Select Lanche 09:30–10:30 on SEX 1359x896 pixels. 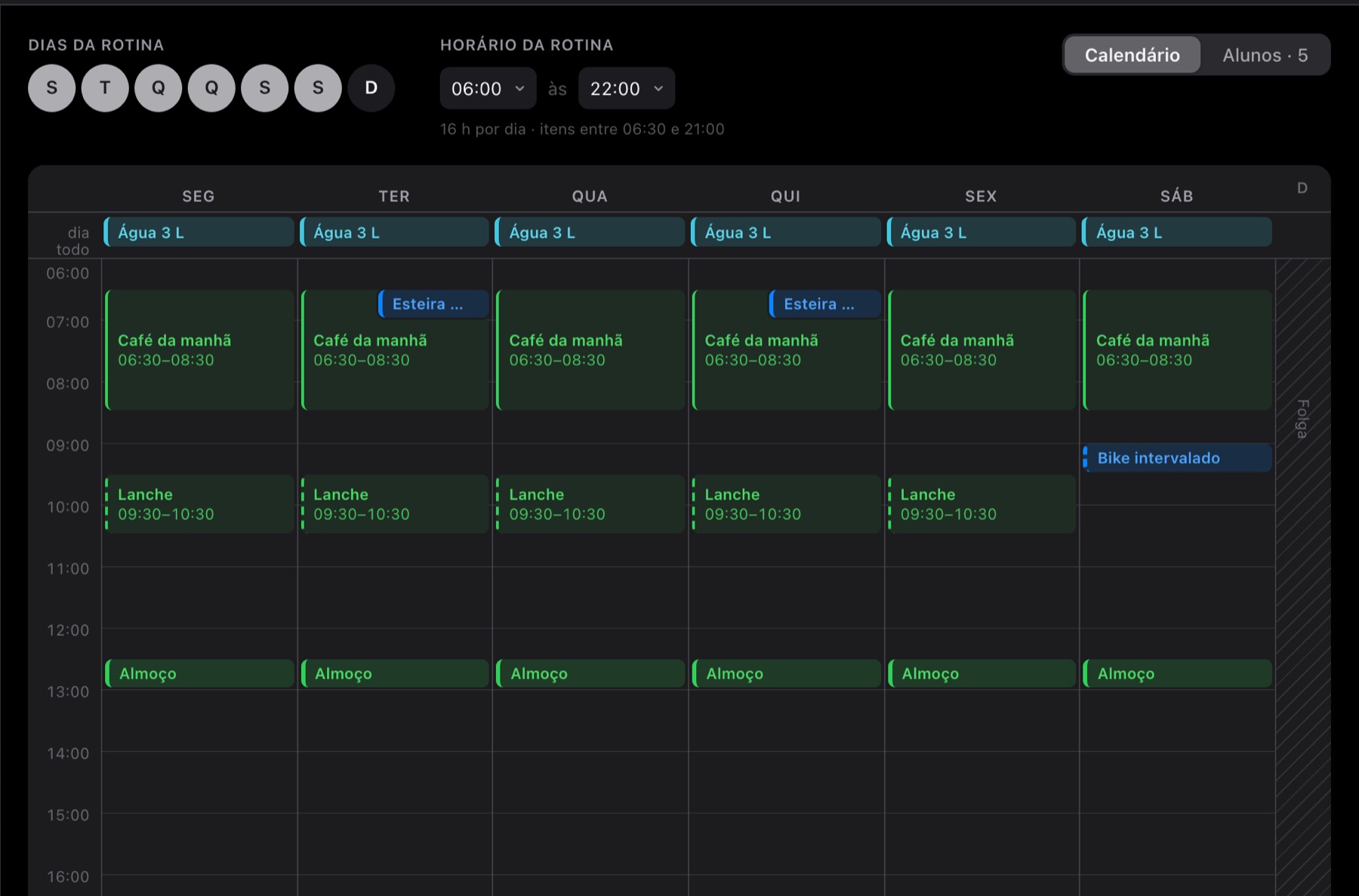(981, 504)
